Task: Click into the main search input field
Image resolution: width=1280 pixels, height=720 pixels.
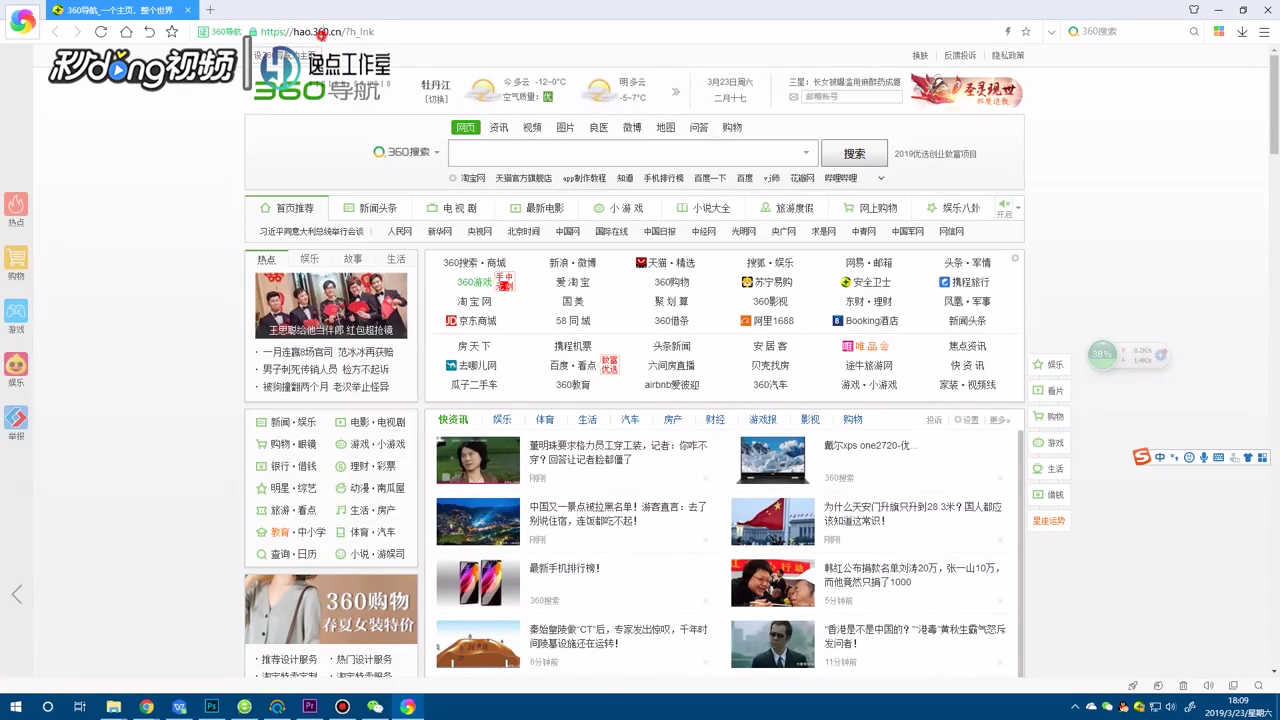Action: [x=634, y=153]
